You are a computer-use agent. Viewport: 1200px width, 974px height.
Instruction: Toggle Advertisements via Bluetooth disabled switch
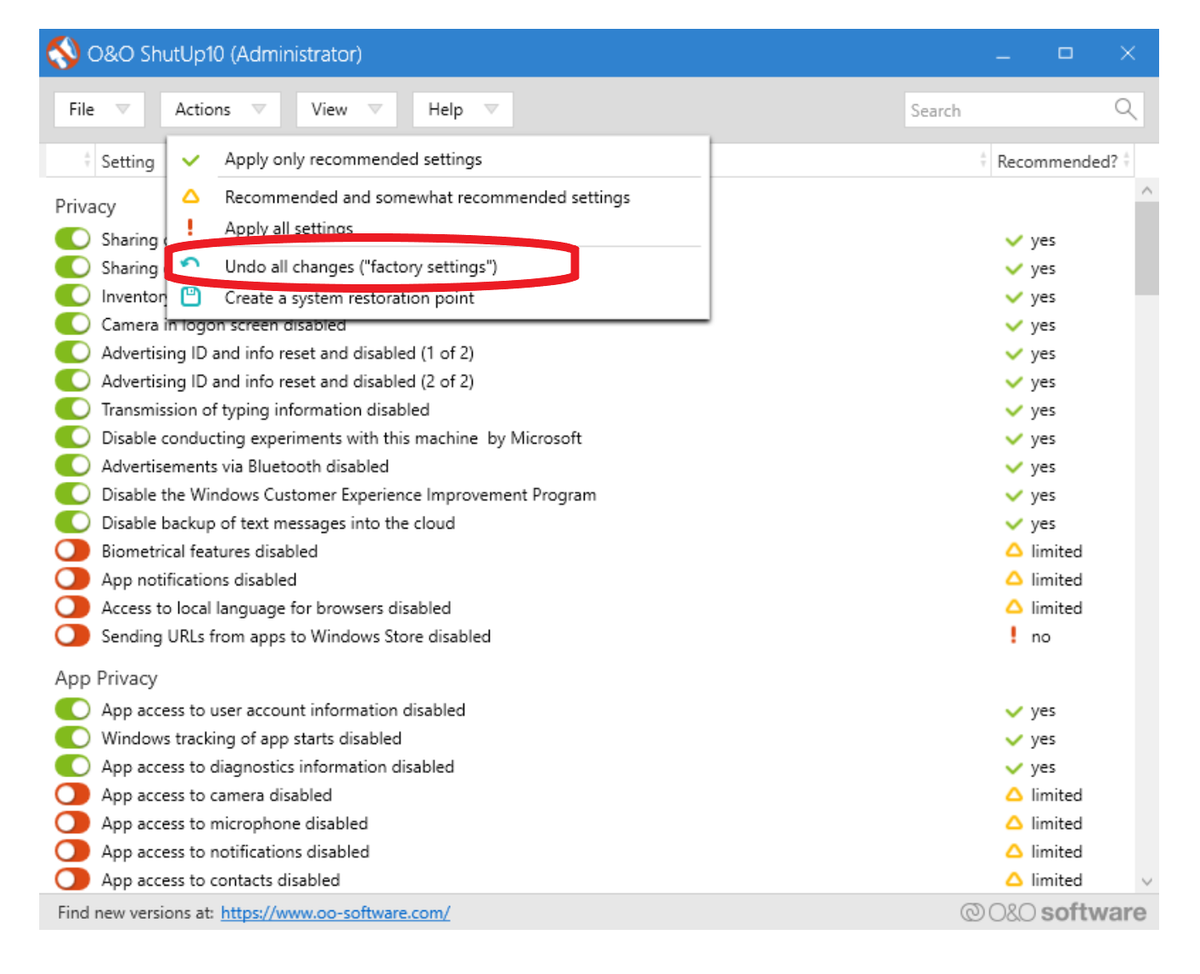coord(72,465)
